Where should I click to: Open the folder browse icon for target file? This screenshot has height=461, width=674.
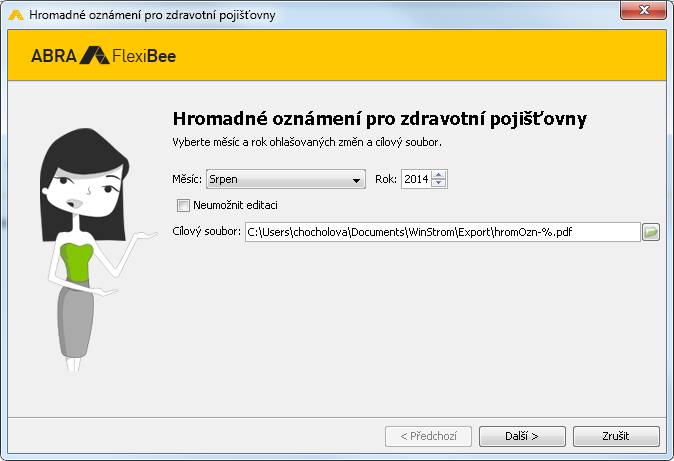[651, 232]
